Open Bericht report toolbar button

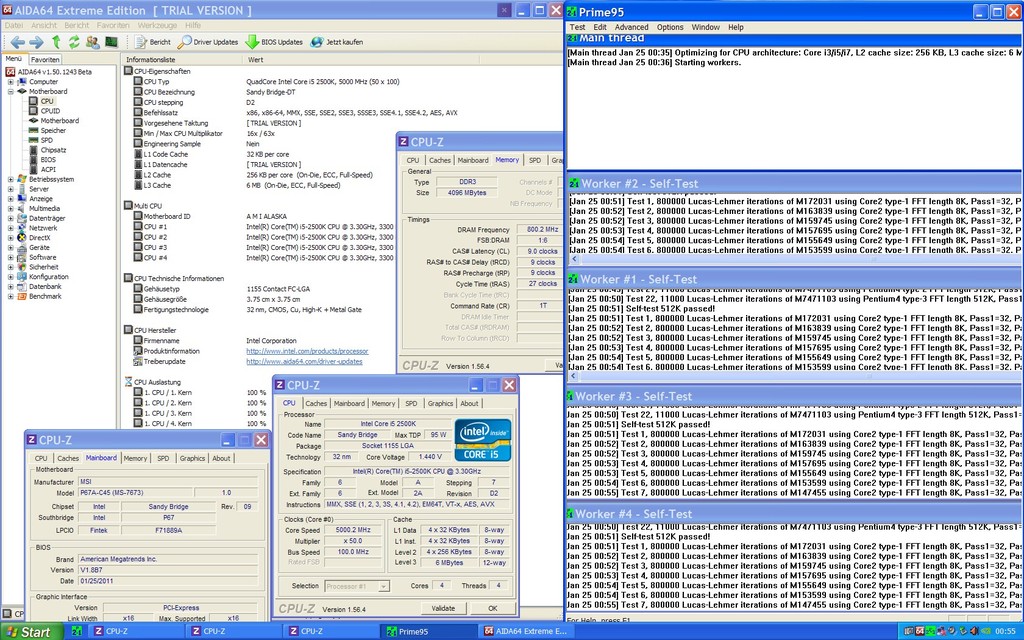(153, 42)
